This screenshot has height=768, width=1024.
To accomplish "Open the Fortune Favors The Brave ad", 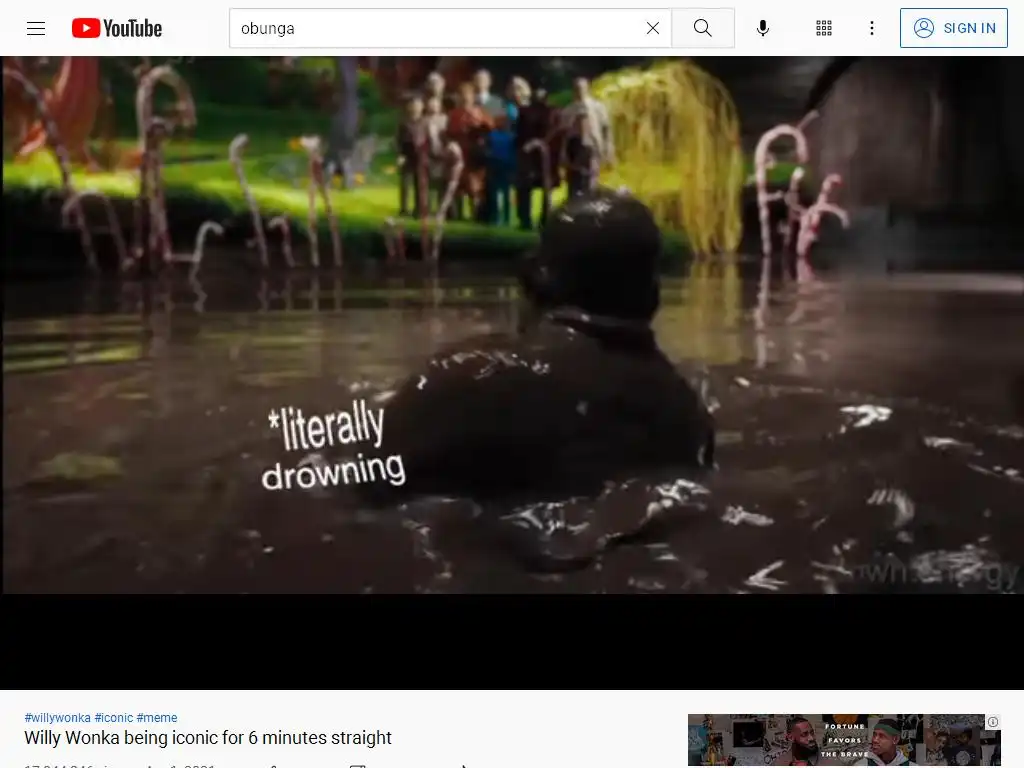I will [844, 741].
